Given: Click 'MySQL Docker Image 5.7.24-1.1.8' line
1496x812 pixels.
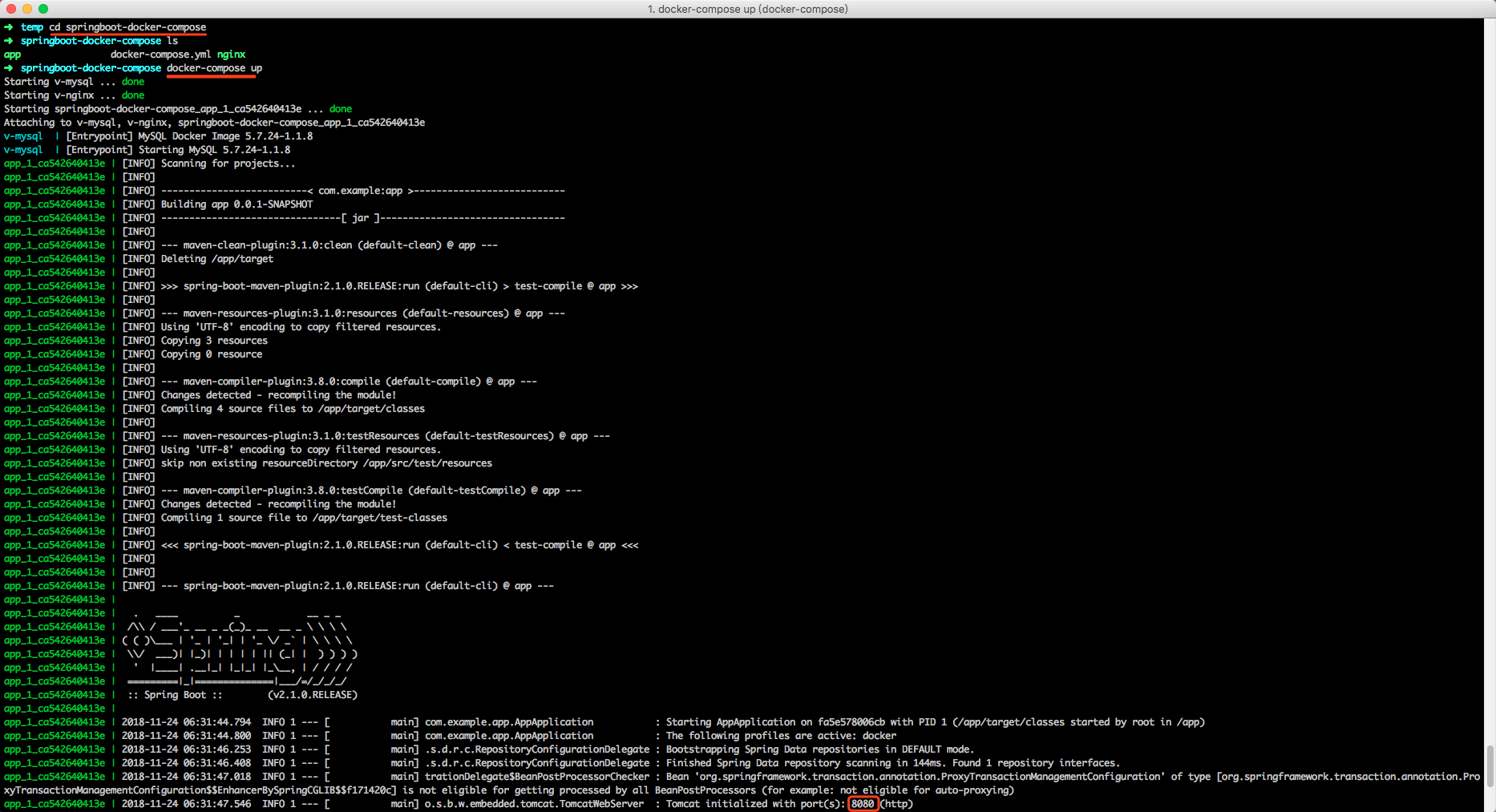Looking at the screenshot, I should pyautogui.click(x=225, y=136).
